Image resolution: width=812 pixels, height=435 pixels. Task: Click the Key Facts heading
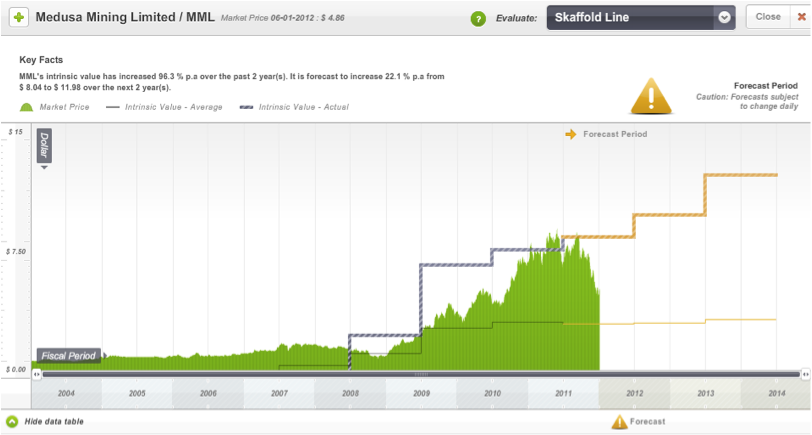[41, 60]
